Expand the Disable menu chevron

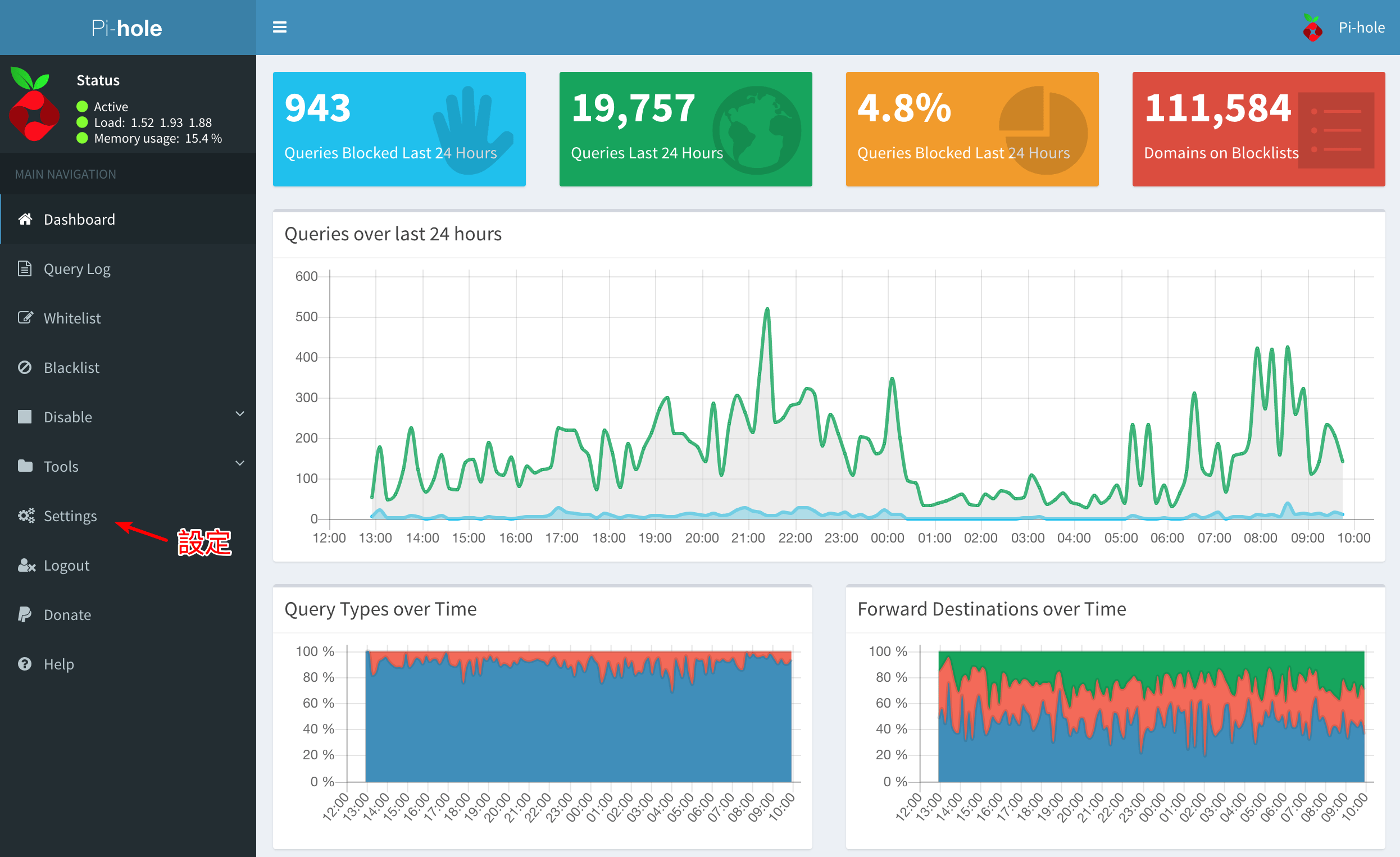(240, 414)
